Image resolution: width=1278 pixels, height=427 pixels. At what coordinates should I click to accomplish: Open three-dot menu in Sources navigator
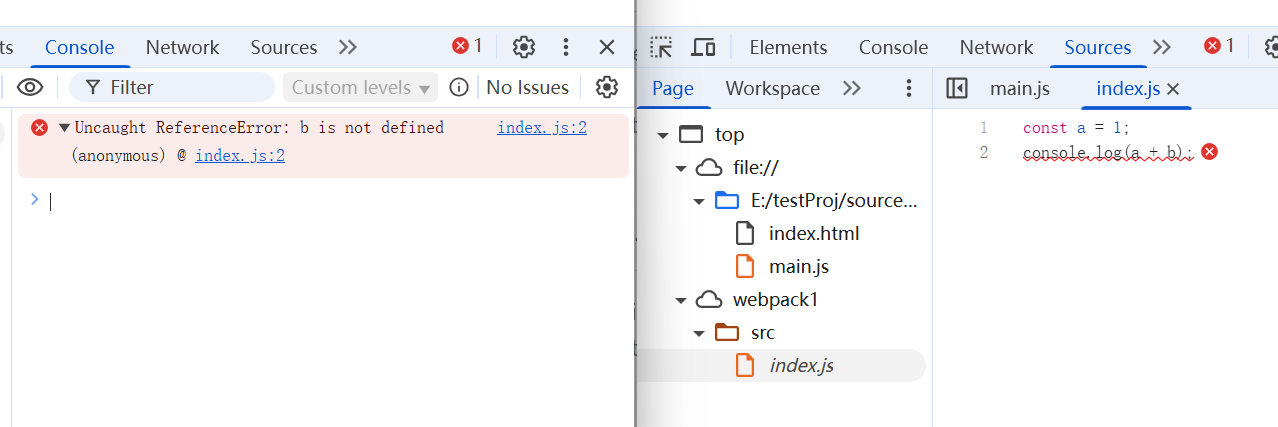coord(909,89)
